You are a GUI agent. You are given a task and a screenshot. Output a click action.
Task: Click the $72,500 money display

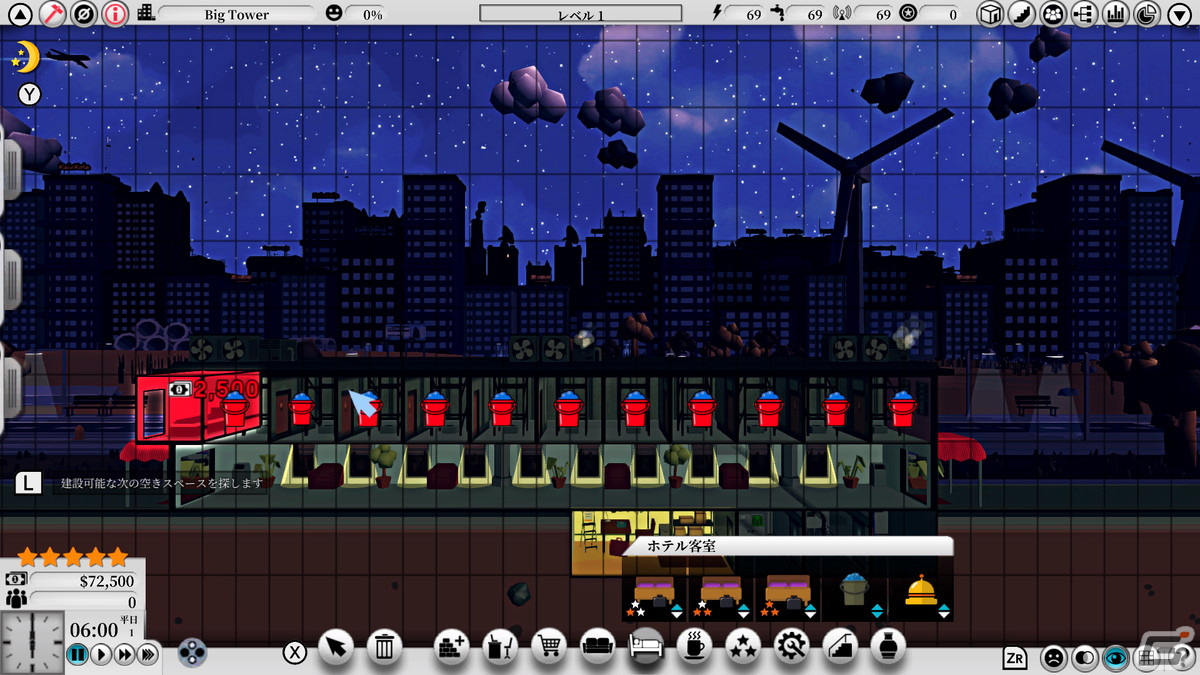pyautogui.click(x=82, y=581)
